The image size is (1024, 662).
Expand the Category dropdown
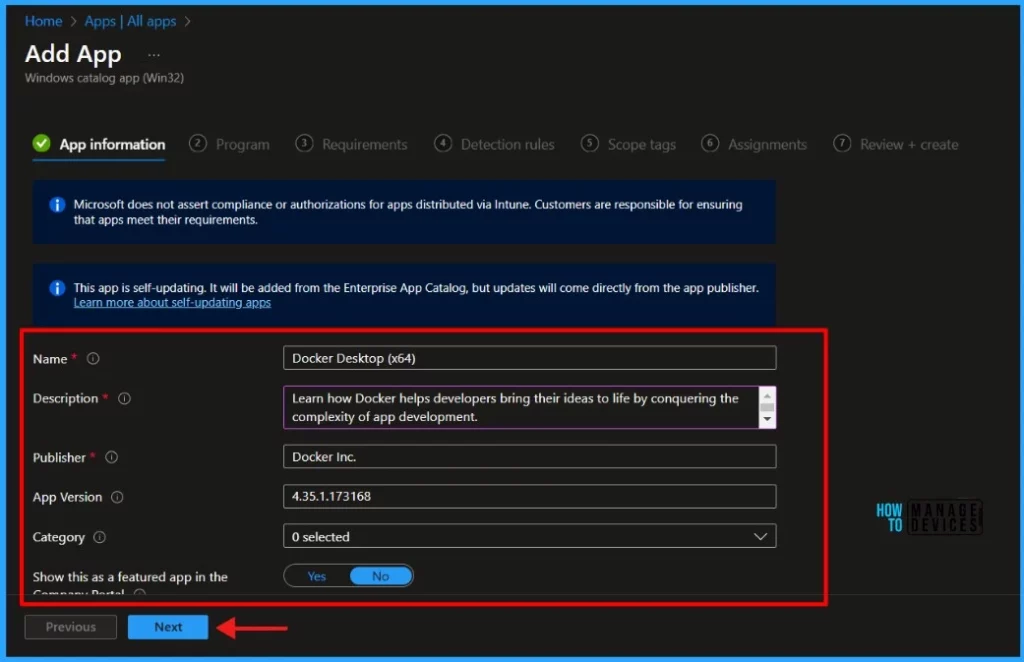click(530, 536)
